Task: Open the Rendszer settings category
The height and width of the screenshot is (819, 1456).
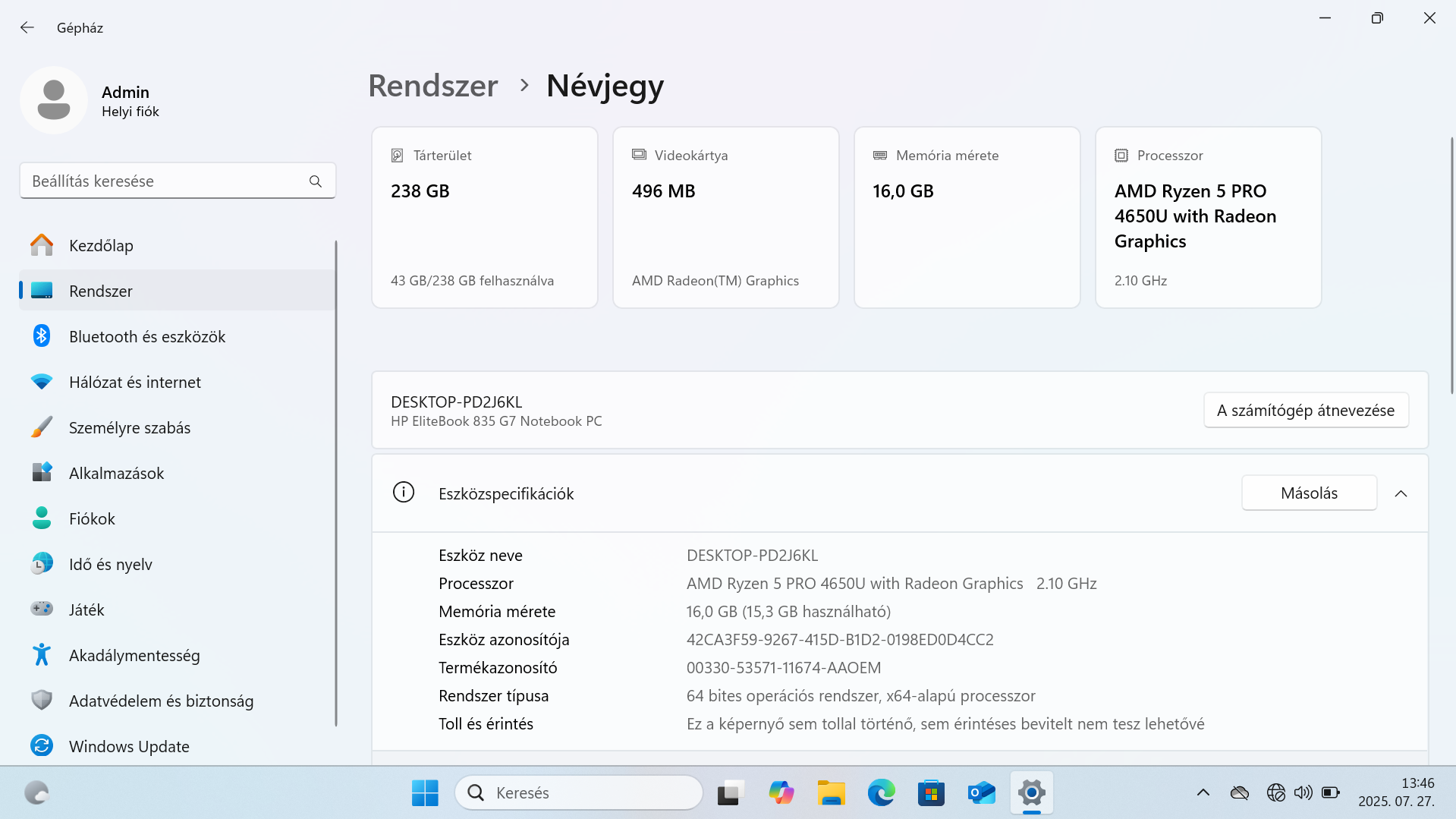Action: pos(178,291)
